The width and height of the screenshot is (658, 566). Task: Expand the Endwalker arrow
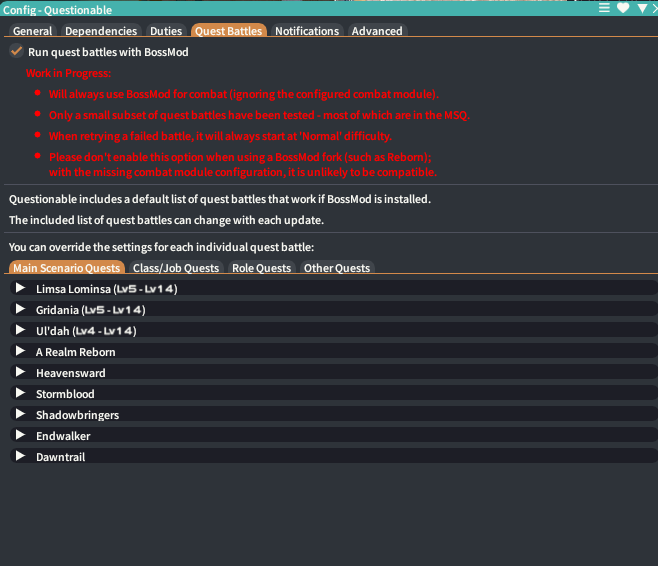click(x=20, y=435)
